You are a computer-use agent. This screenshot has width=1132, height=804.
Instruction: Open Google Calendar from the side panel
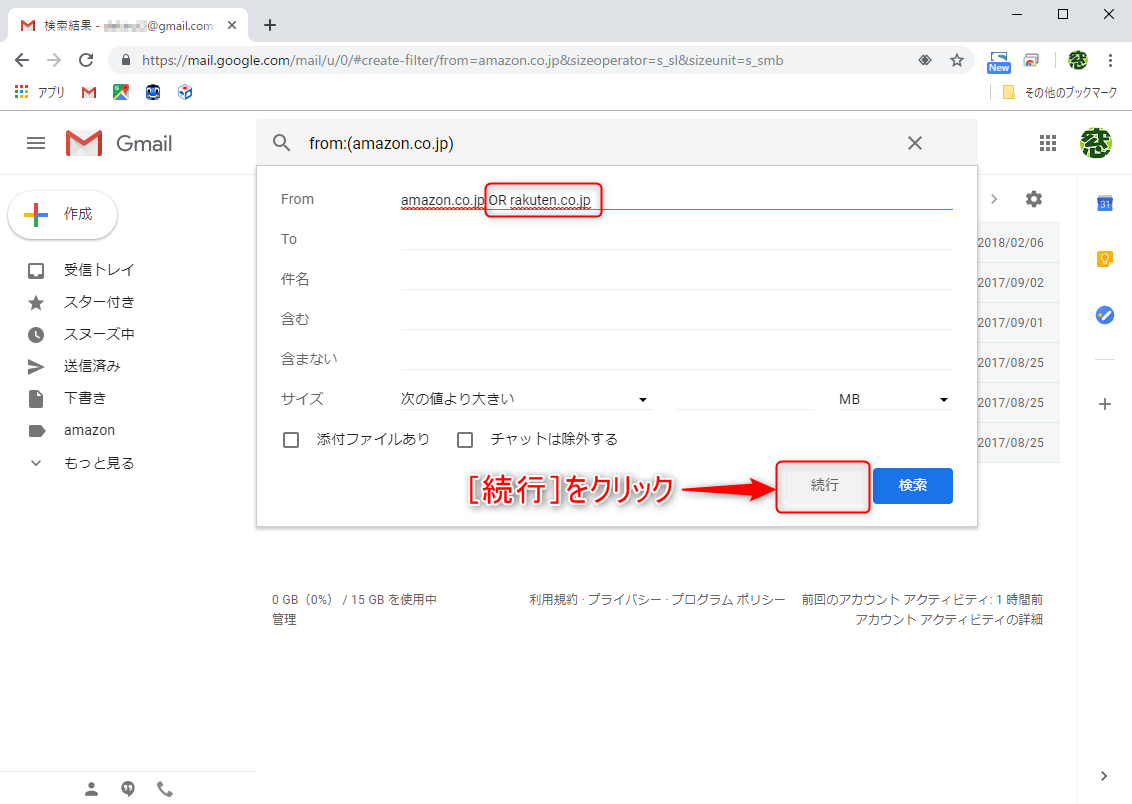[1104, 203]
